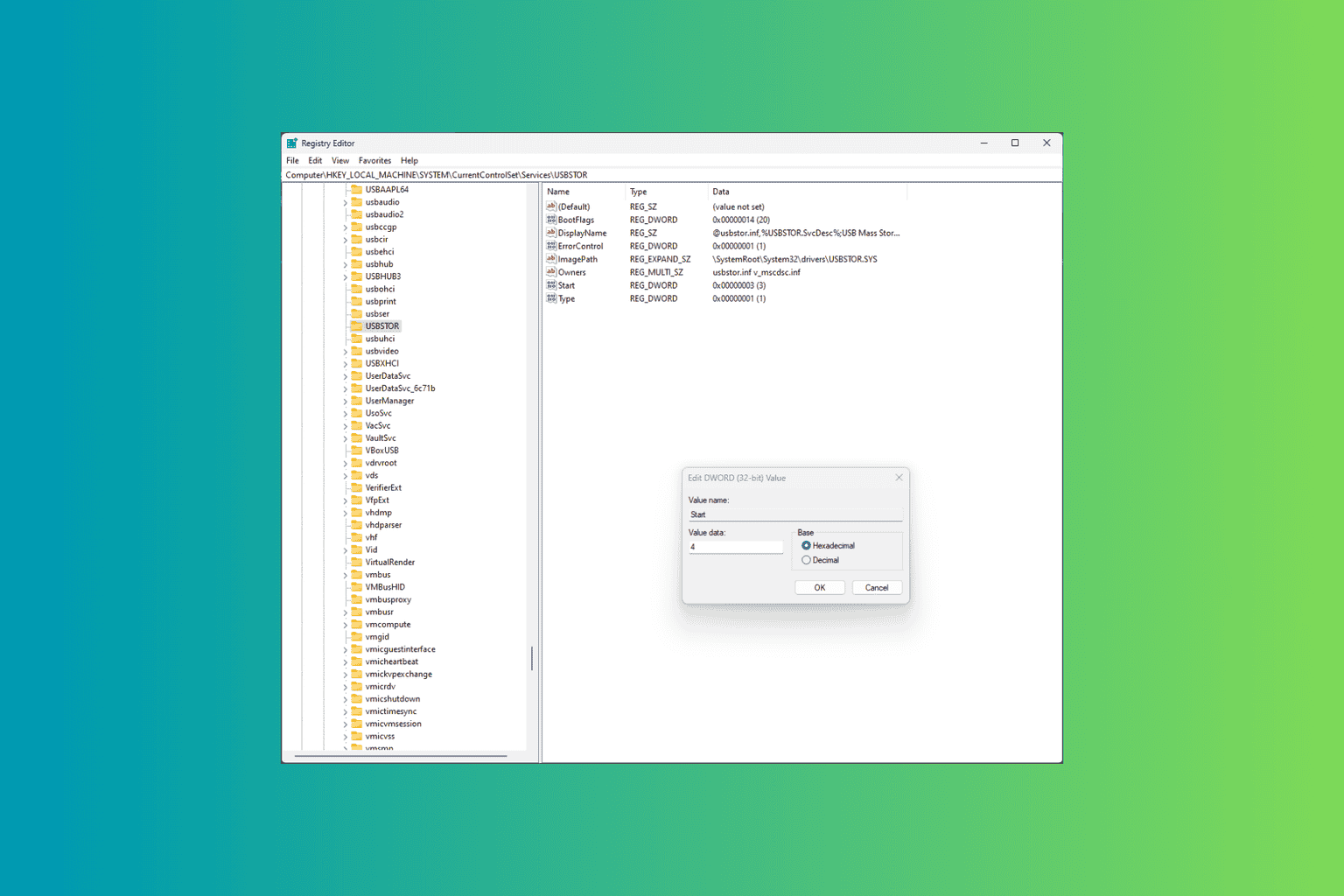Image resolution: width=1344 pixels, height=896 pixels.
Task: Click the USBSTOR folder icon
Action: 357,325
